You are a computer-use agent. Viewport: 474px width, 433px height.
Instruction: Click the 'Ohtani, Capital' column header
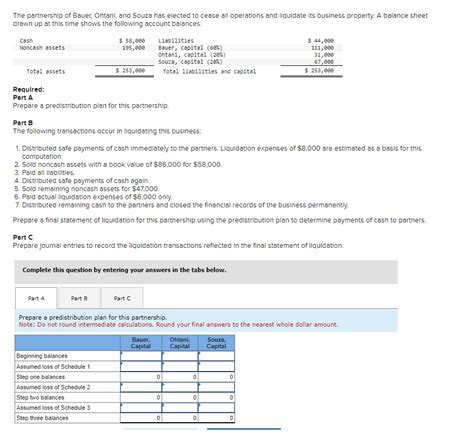pyautogui.click(x=180, y=343)
